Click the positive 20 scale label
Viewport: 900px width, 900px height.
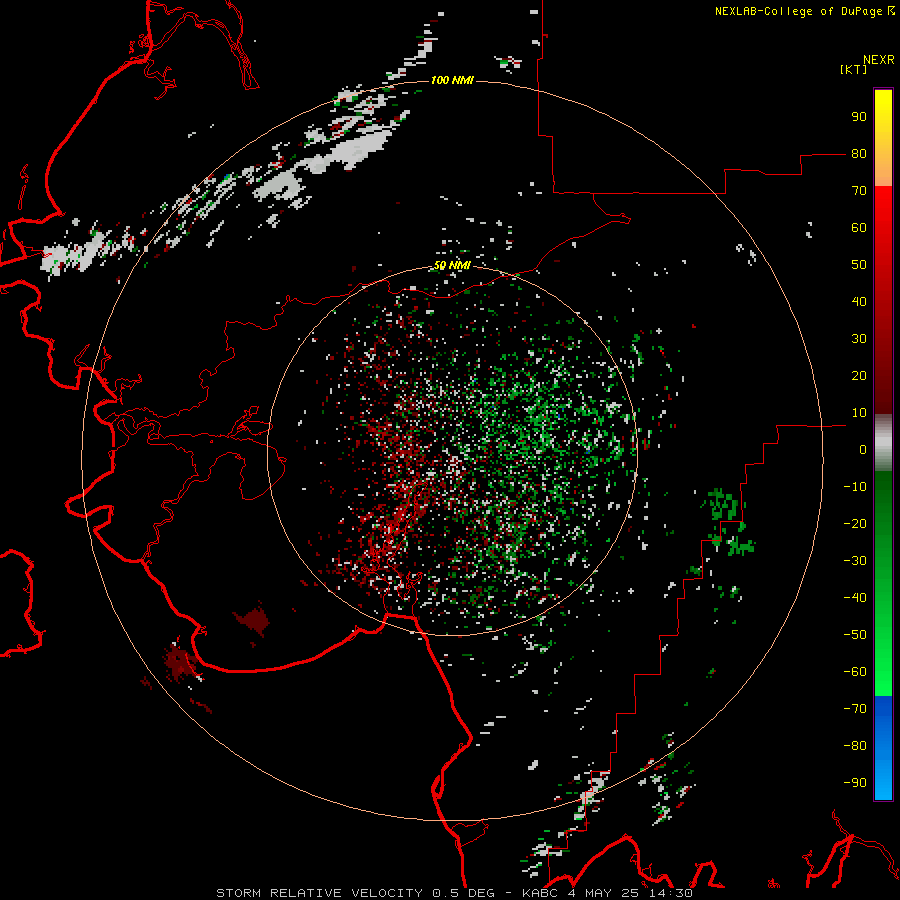point(859,375)
